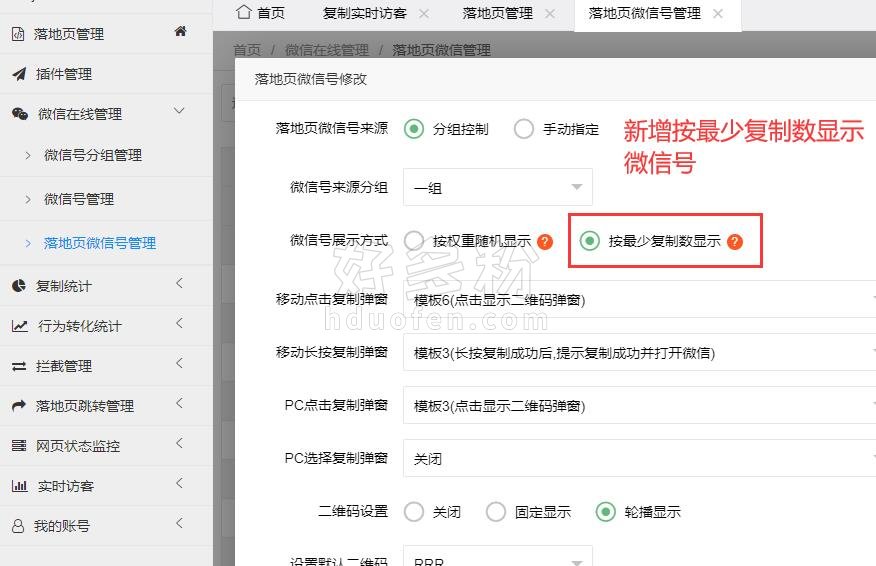Screen dimensions: 876x566
Task: Set QR code setting to 固定显示
Action: click(496, 512)
